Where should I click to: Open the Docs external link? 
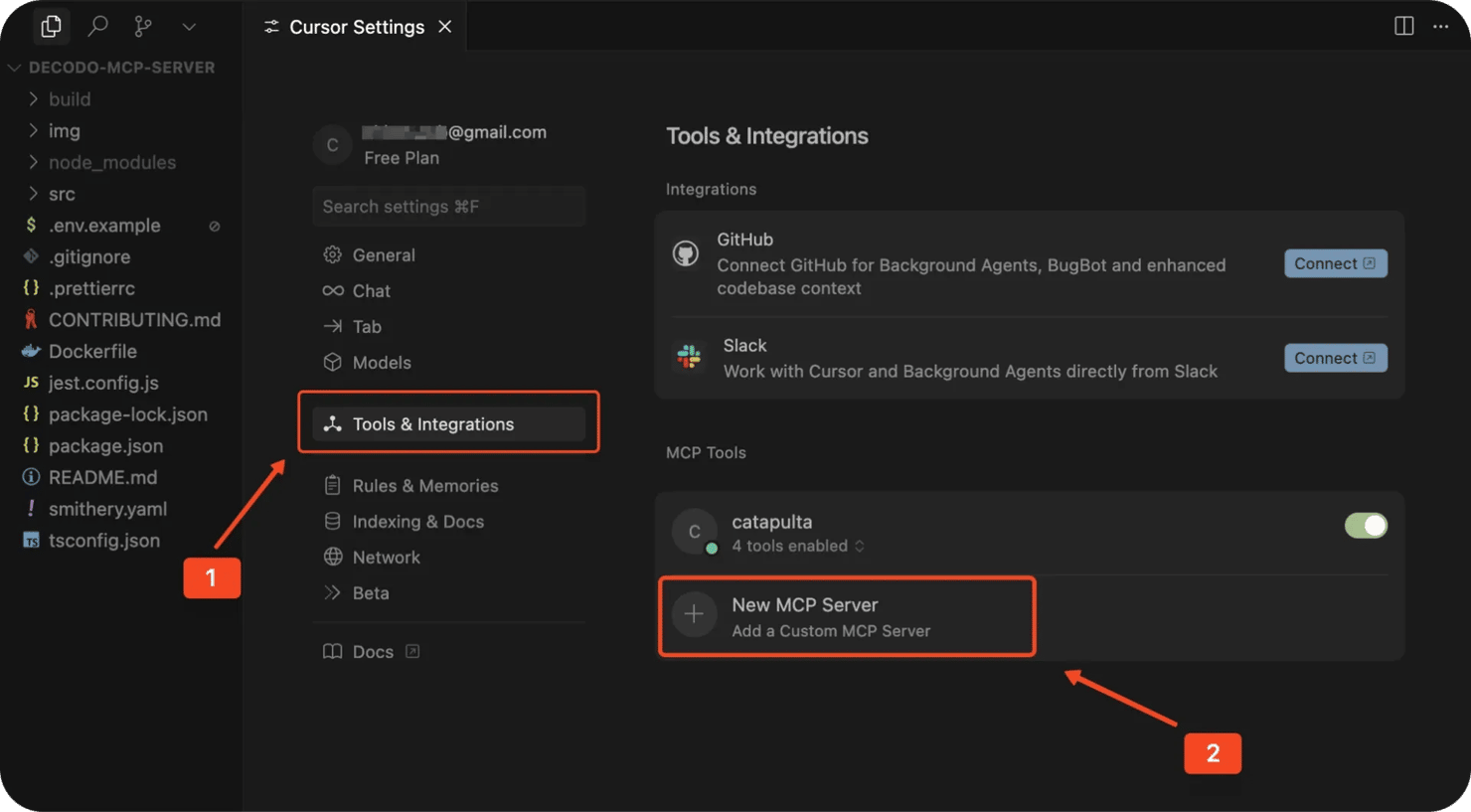pos(372,652)
